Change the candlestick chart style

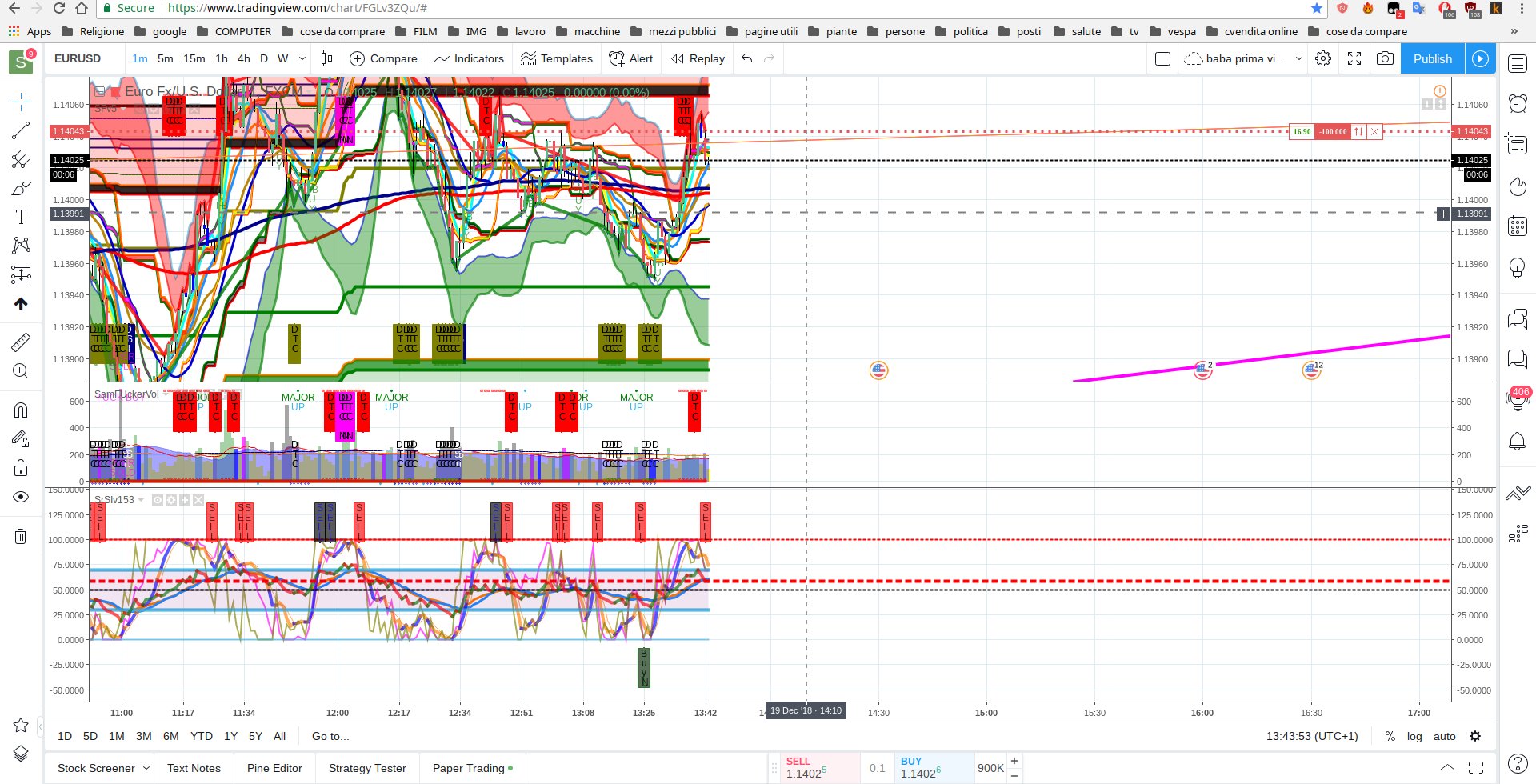pos(326,58)
